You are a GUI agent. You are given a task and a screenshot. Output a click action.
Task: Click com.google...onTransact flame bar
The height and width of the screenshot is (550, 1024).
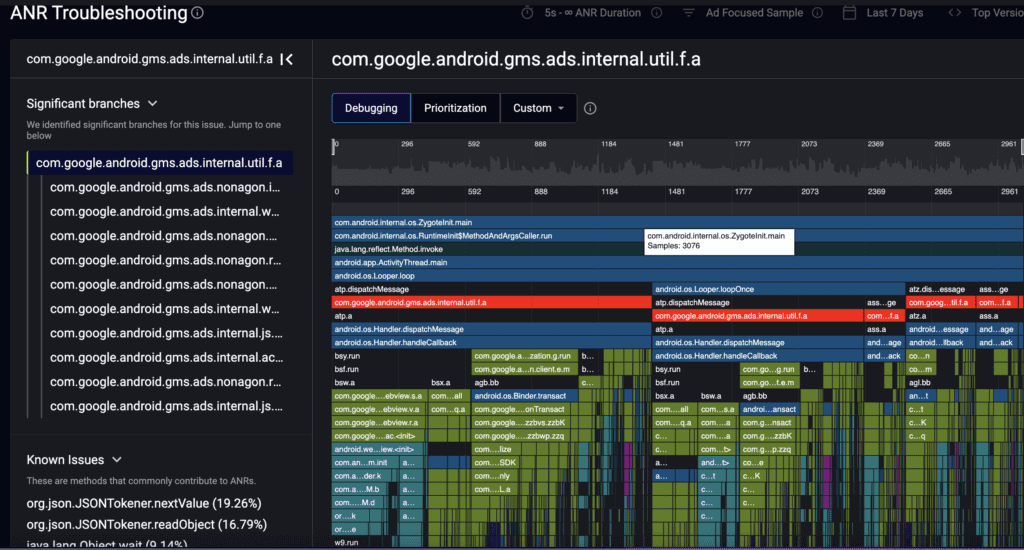525,410
